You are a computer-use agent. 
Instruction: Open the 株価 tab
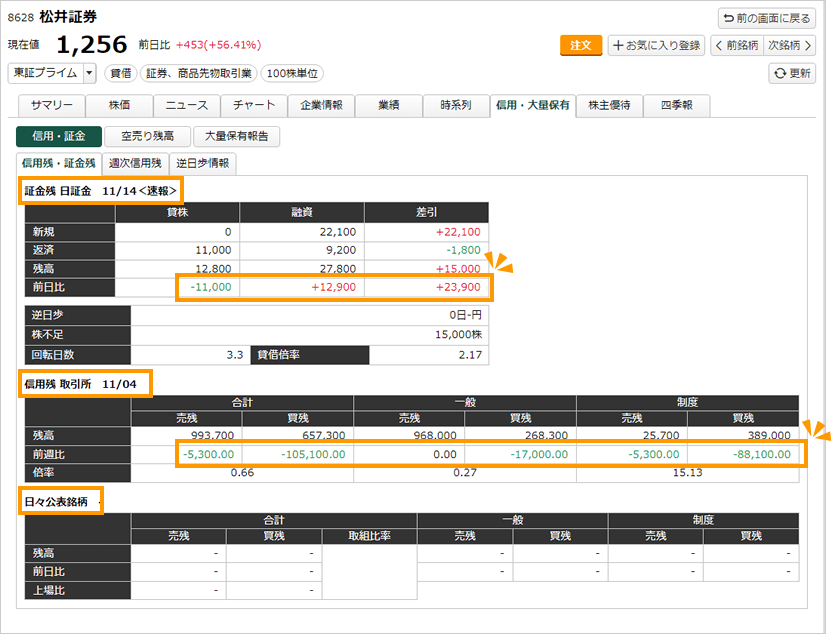point(119,106)
